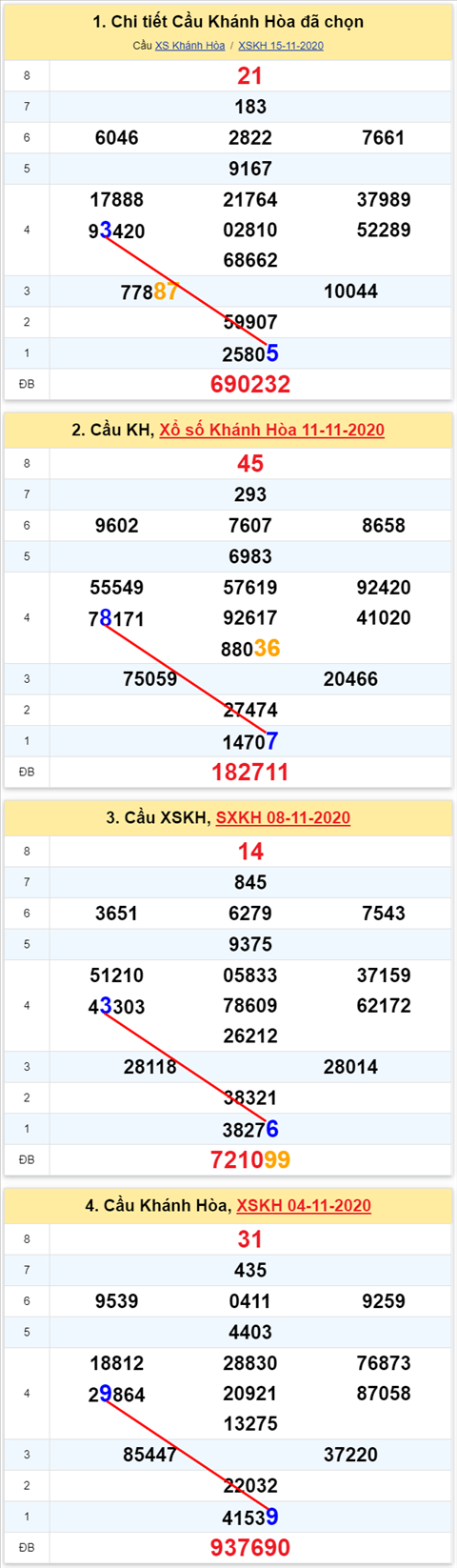This screenshot has height=1568, width=457.
Task: Select the number 10044
Action: 350,291
